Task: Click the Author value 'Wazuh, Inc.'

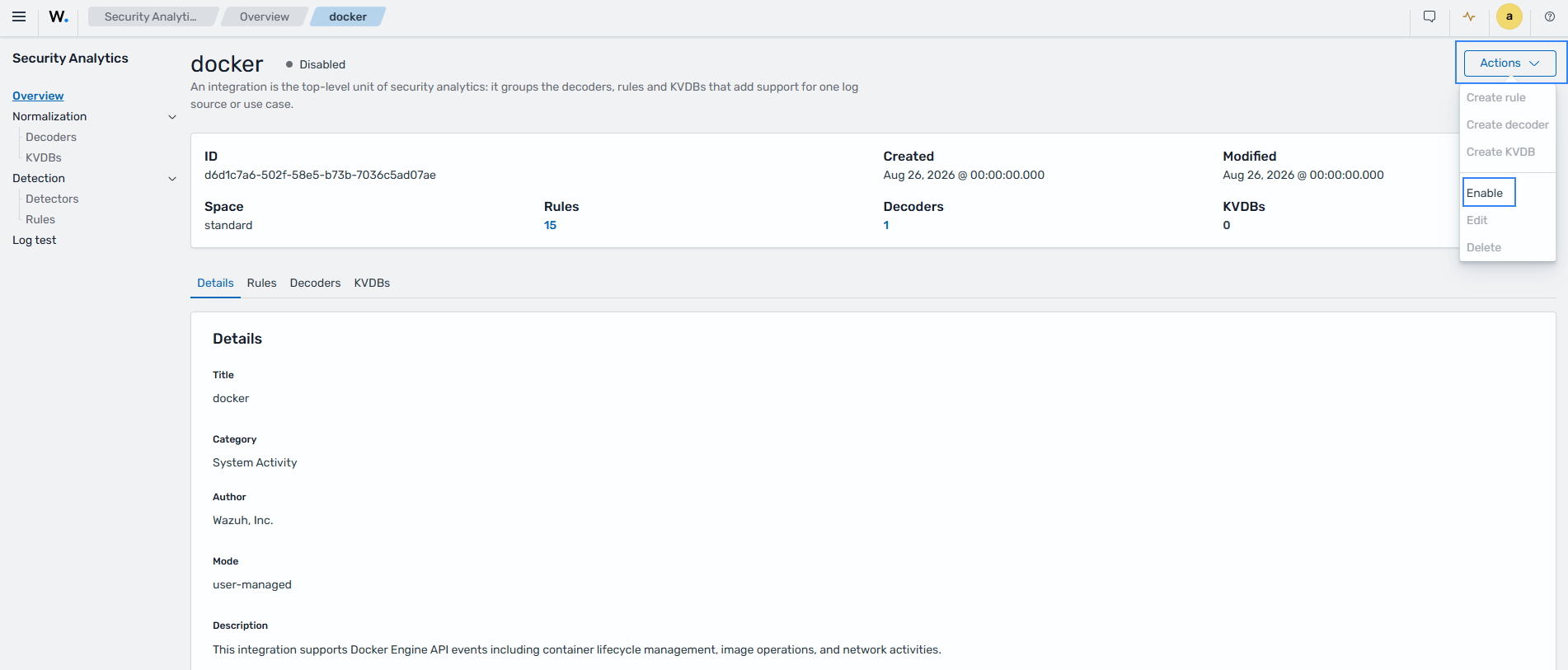Action: point(242,520)
